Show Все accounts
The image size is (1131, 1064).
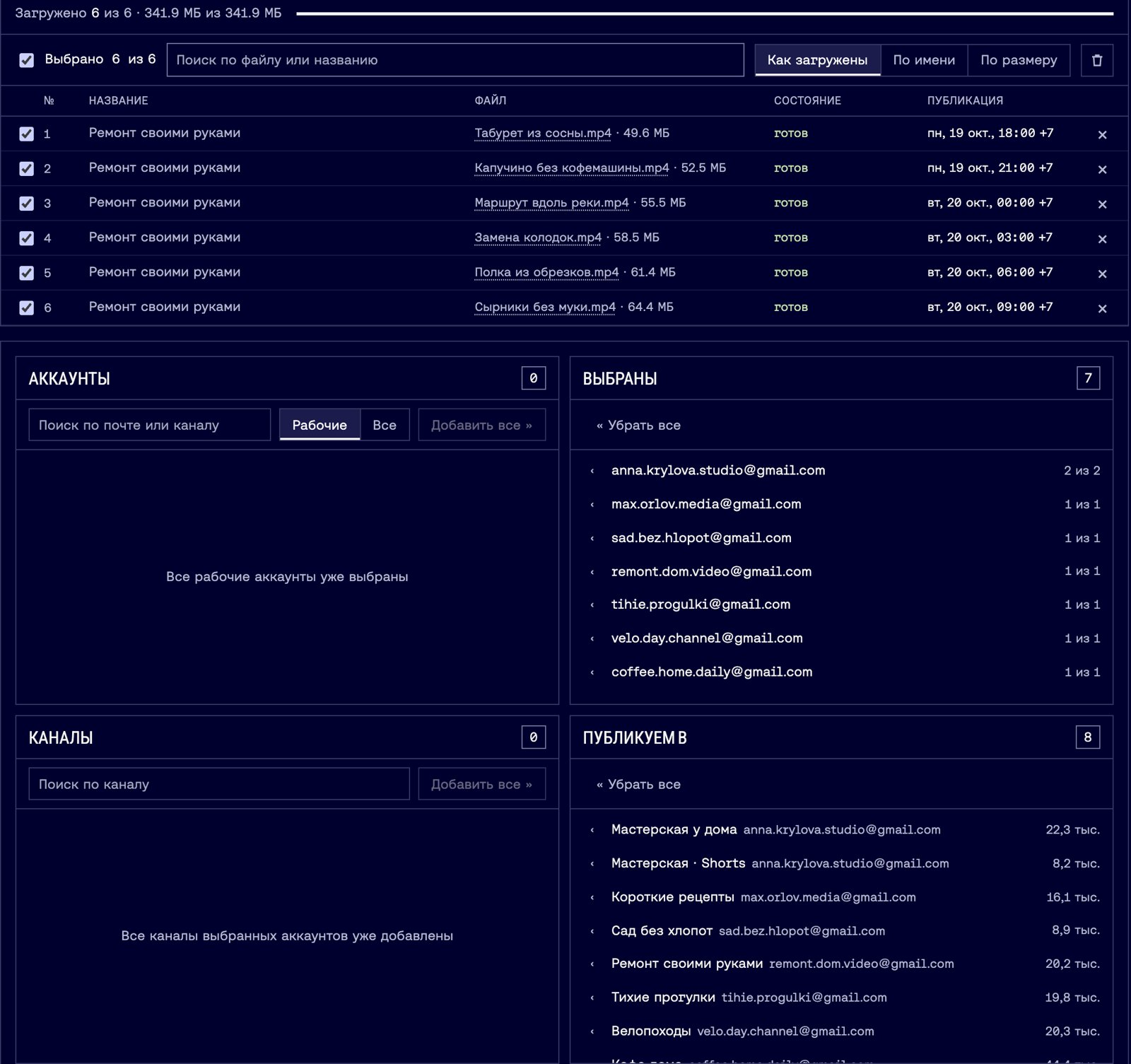point(385,425)
